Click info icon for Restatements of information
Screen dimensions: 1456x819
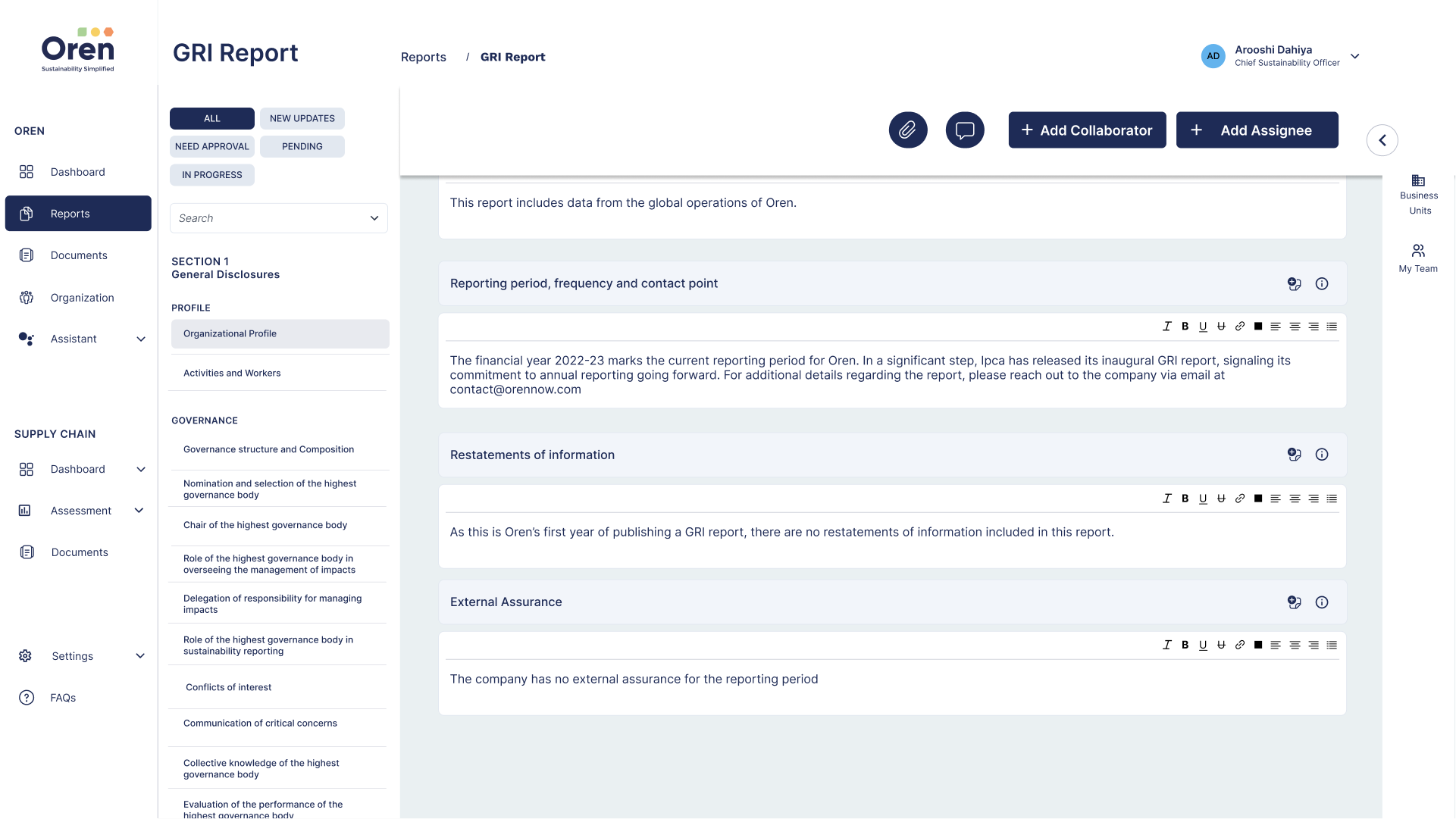pyautogui.click(x=1322, y=455)
